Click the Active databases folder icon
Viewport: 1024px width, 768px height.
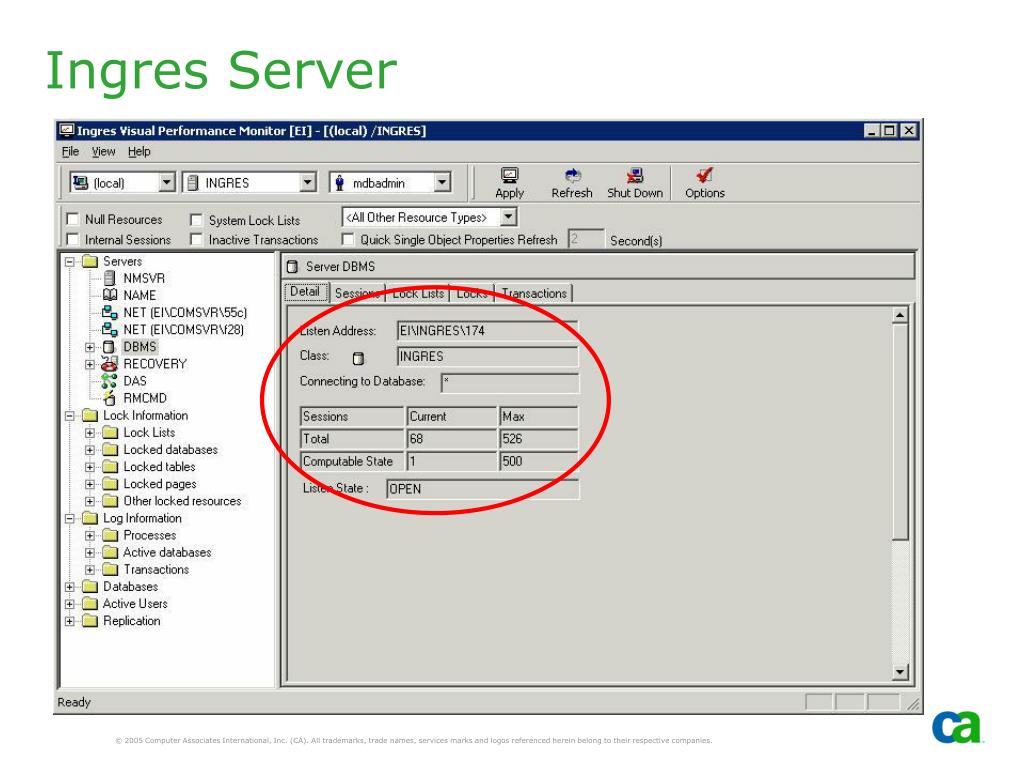(x=110, y=552)
